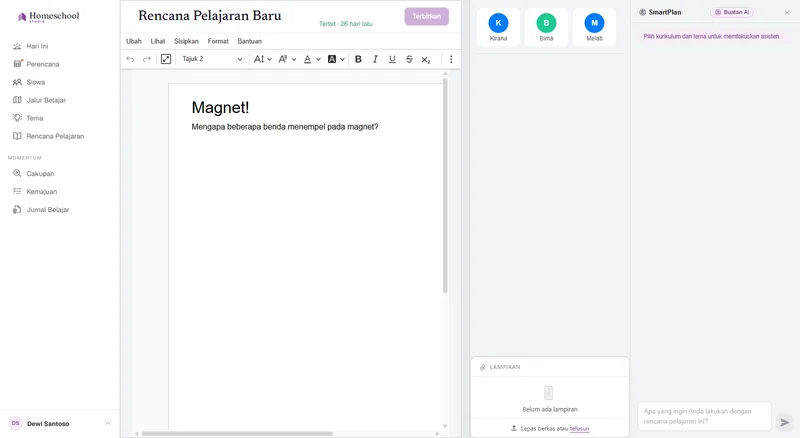Screen dimensions: 800x438
Task: Close the SmartPlan panel
Action: point(787,13)
